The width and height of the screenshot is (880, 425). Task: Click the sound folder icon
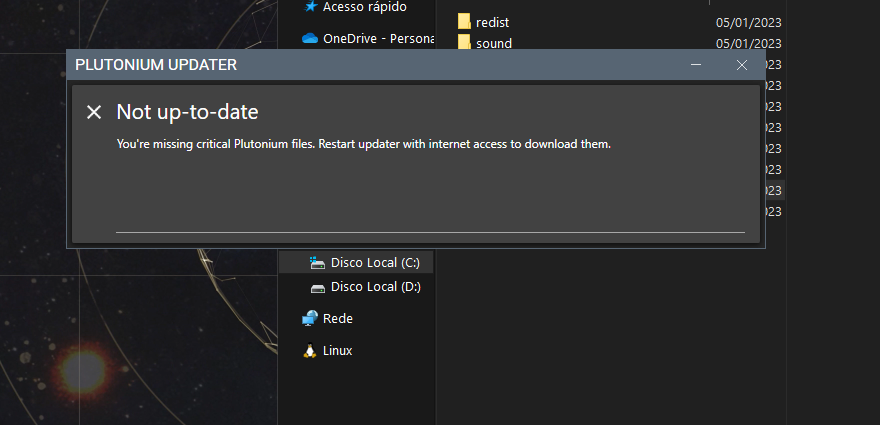464,42
